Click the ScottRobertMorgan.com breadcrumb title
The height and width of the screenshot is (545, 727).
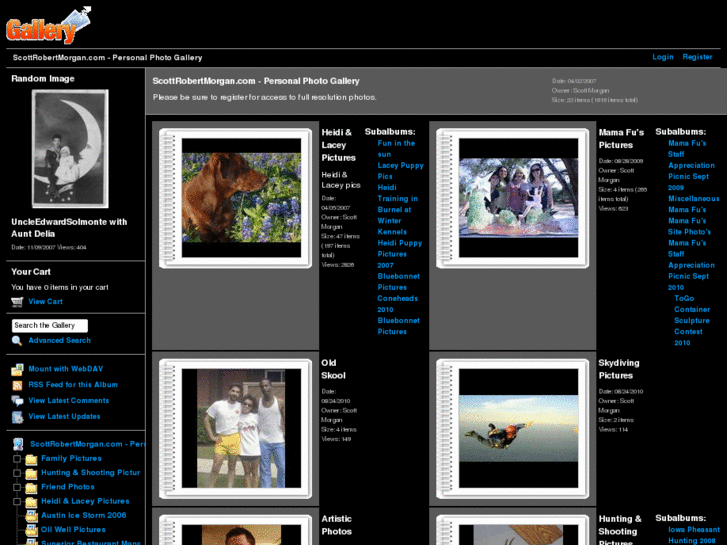(107, 58)
